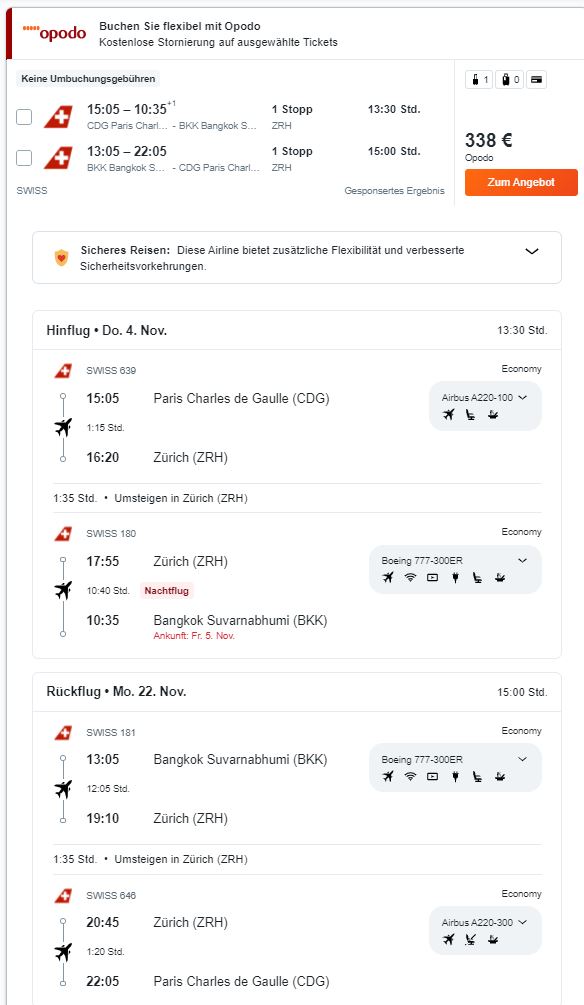Image resolution: width=584 pixels, height=1005 pixels.
Task: Click the WiFi icon for flight SWISS 180
Action: (410, 577)
